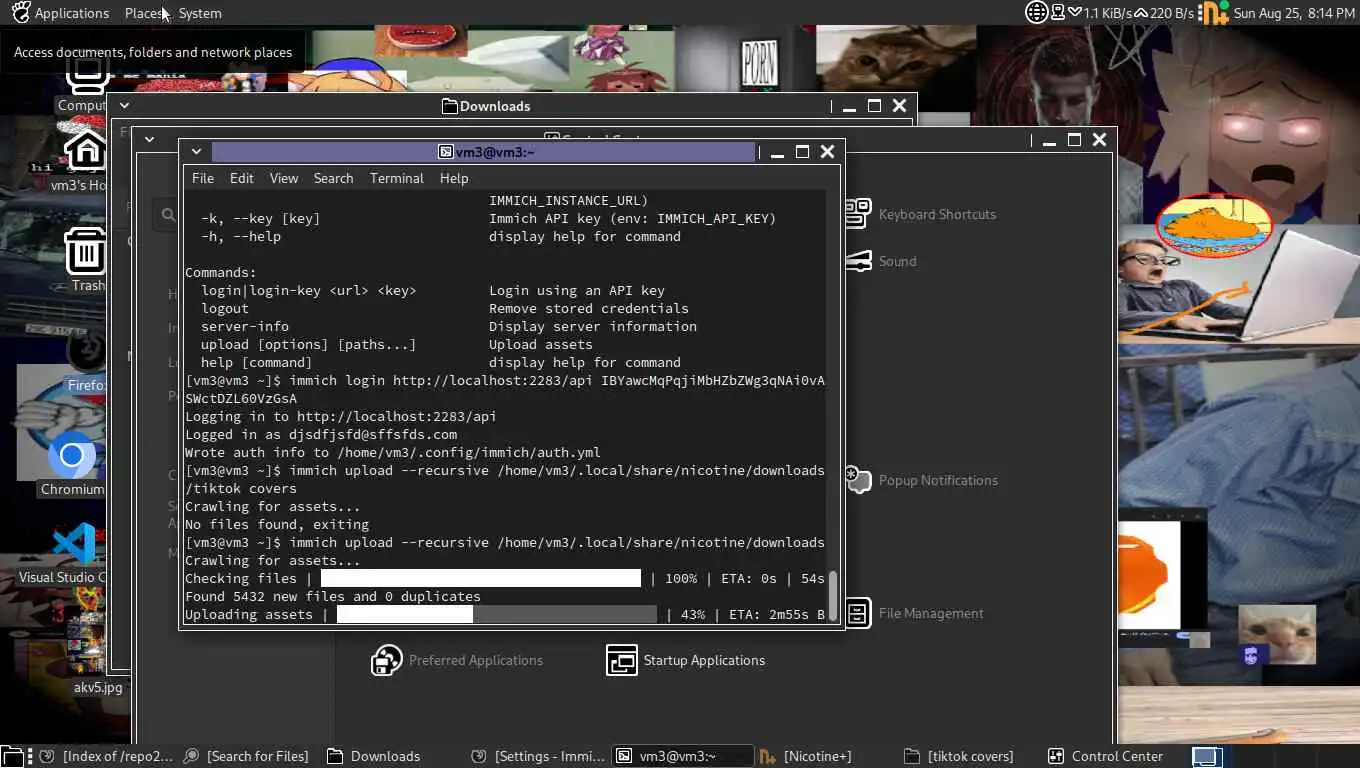Open the terminal Help menu

453,178
